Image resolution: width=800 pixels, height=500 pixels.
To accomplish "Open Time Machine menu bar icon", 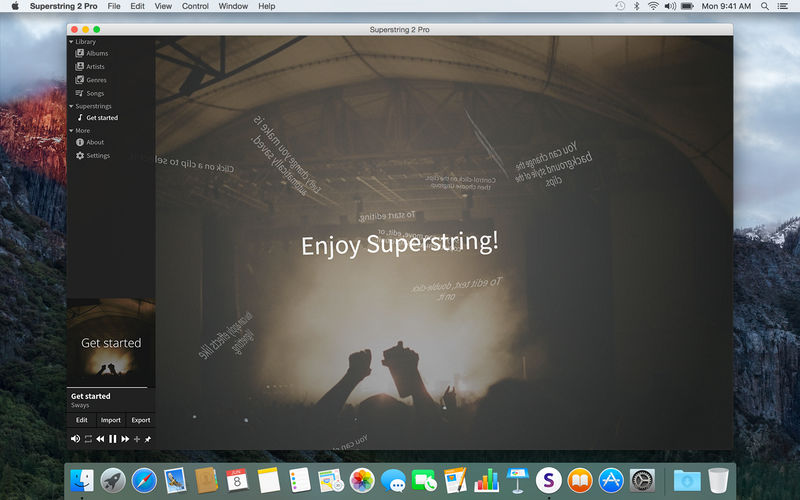I will pos(620,6).
